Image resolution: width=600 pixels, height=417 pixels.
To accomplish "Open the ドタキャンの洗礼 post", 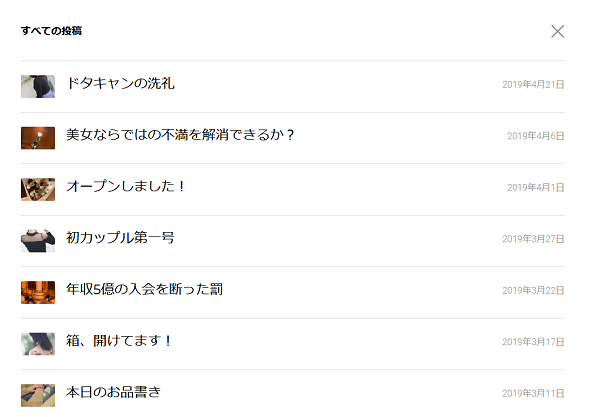I will [x=120, y=84].
